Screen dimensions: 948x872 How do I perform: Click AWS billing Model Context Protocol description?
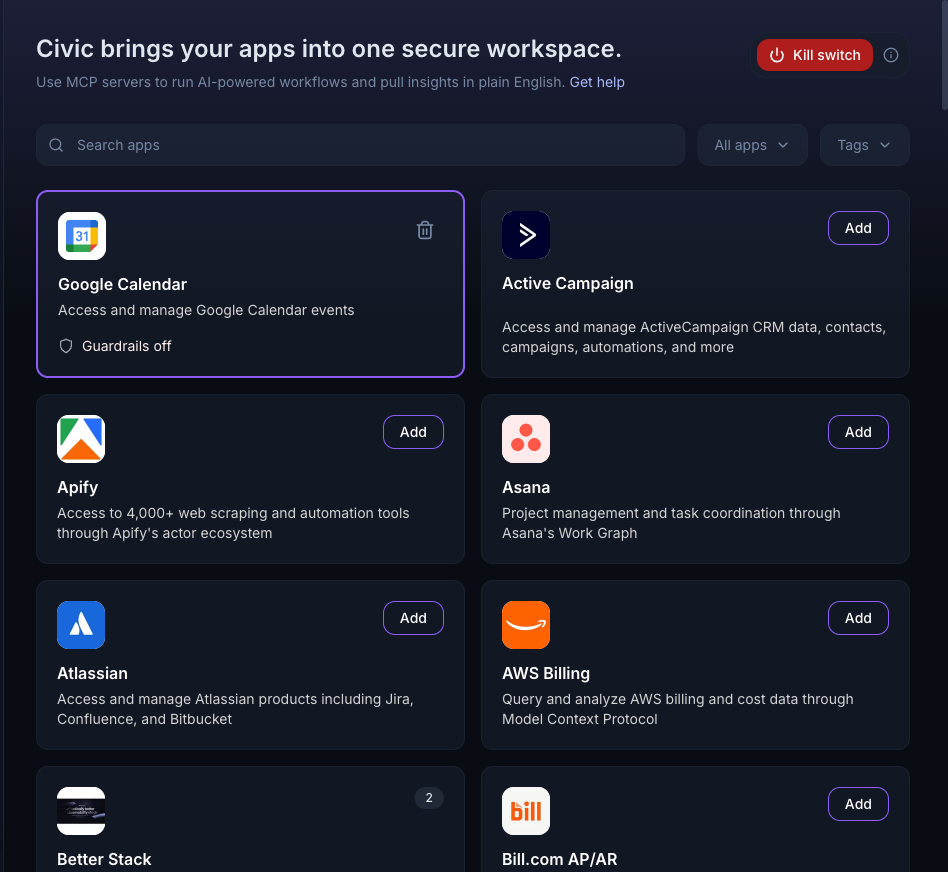[x=677, y=709]
